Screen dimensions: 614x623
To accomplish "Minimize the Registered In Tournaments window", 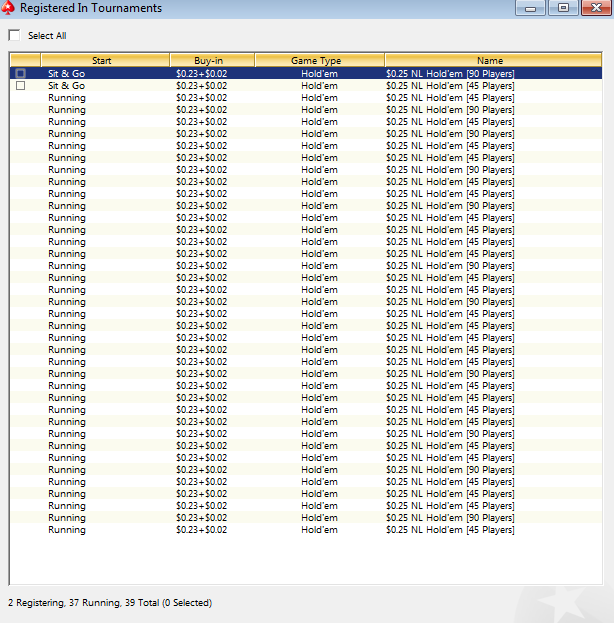I will pyautogui.click(x=530, y=8).
